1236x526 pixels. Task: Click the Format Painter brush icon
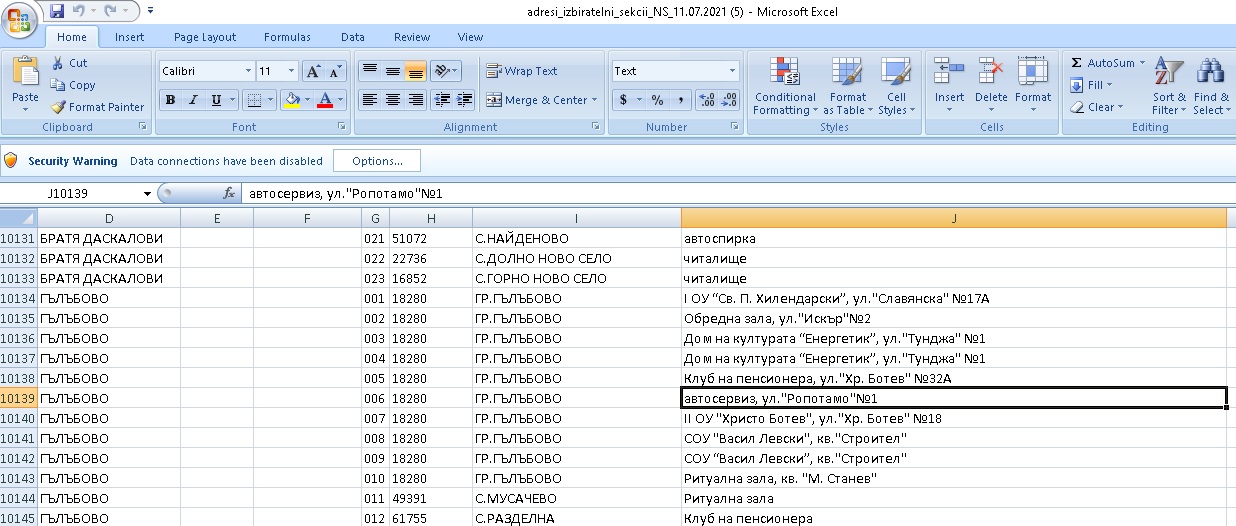[59, 107]
